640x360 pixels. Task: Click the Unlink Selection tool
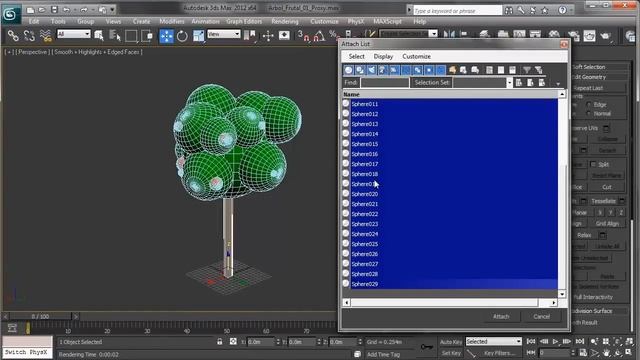coord(29,36)
